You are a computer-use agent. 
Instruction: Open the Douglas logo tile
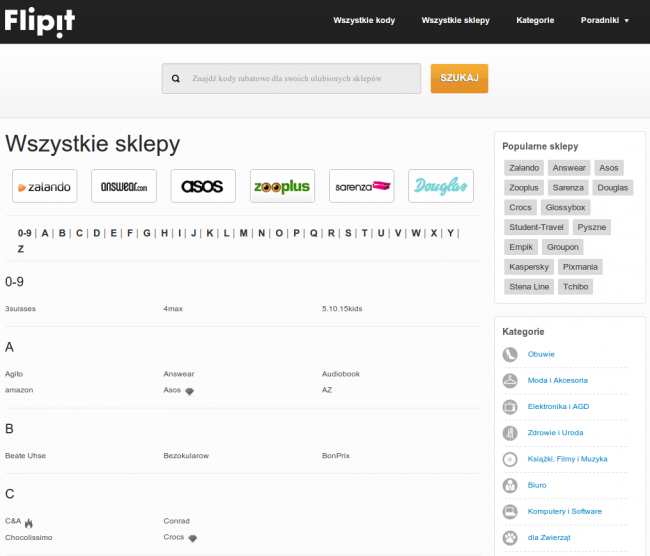point(441,186)
